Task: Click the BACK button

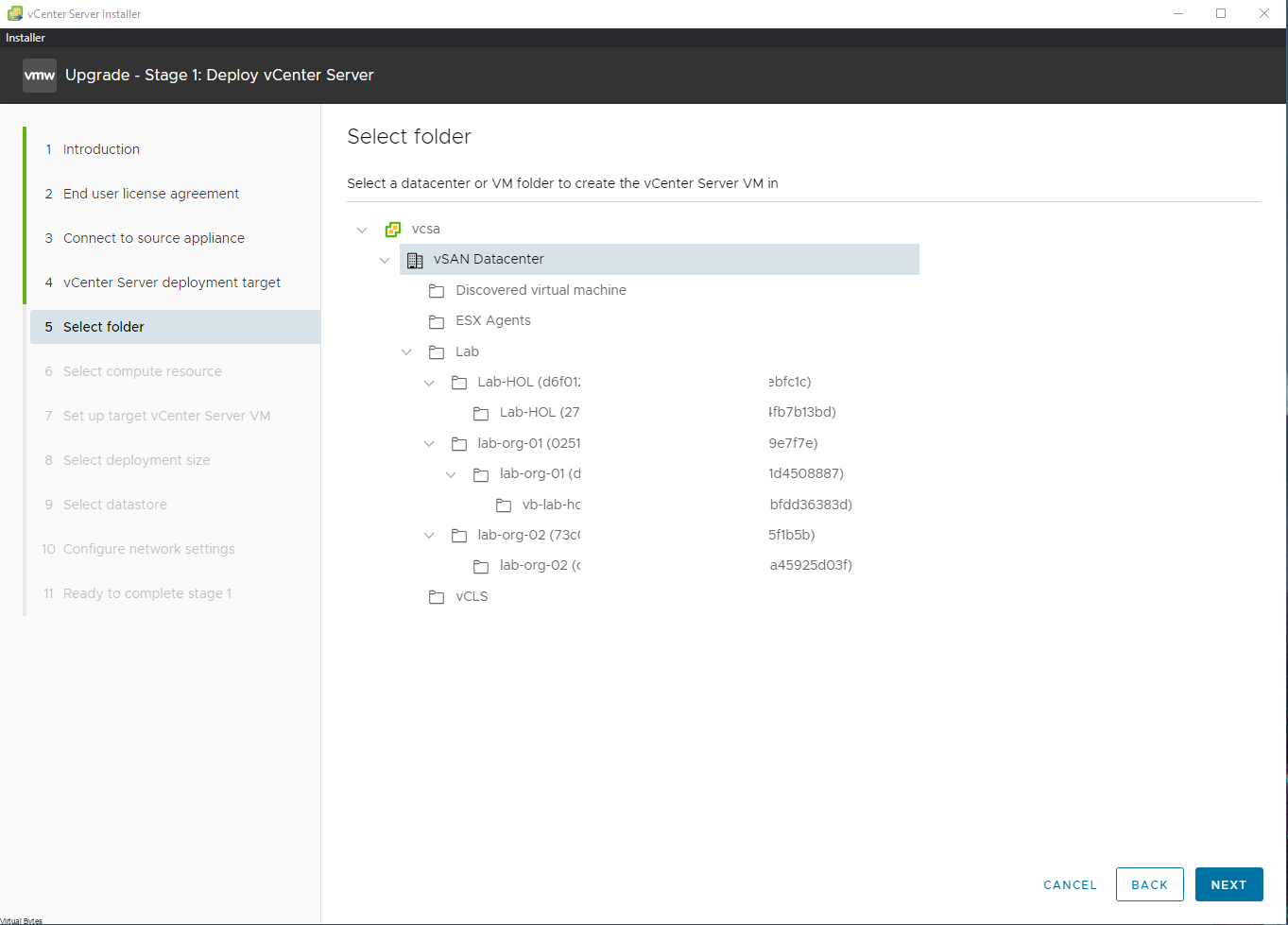Action: 1149,884
